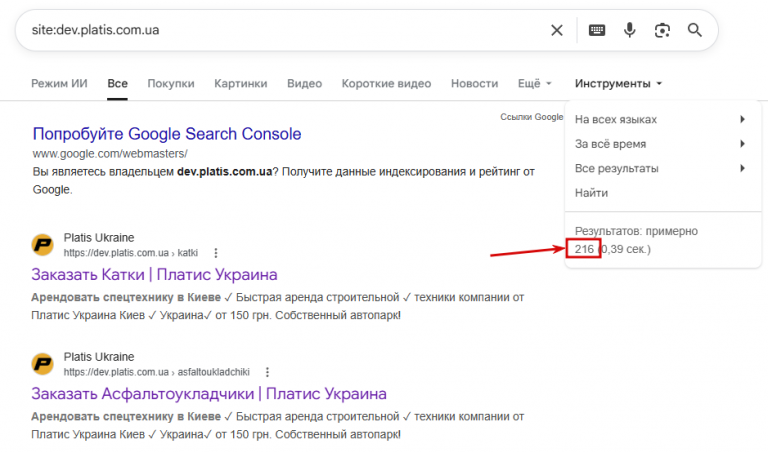Clear the search query with X icon
Viewport: 768px width, 453px height.
pyautogui.click(x=556, y=30)
